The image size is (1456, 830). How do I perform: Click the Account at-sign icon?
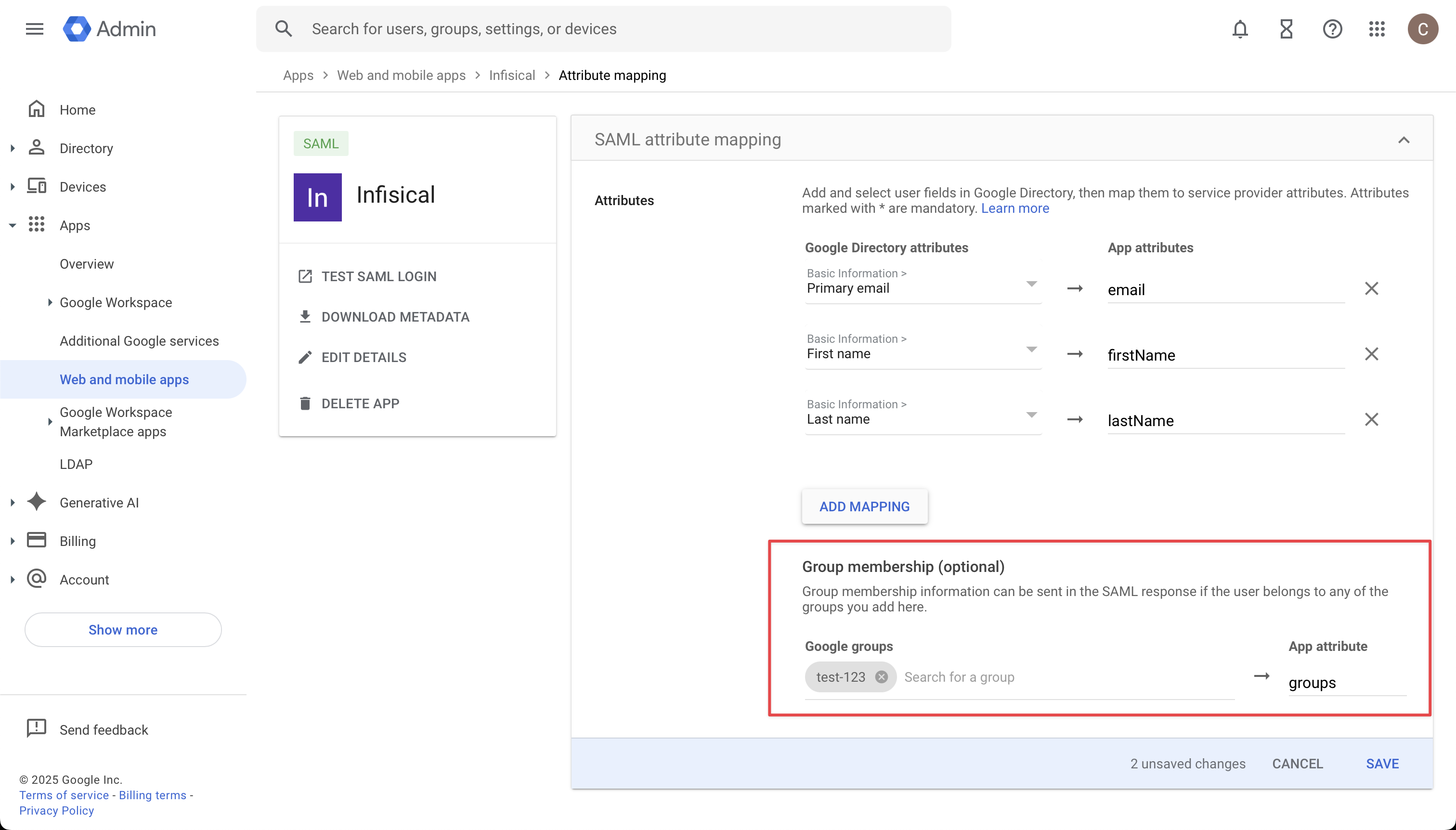pos(37,579)
